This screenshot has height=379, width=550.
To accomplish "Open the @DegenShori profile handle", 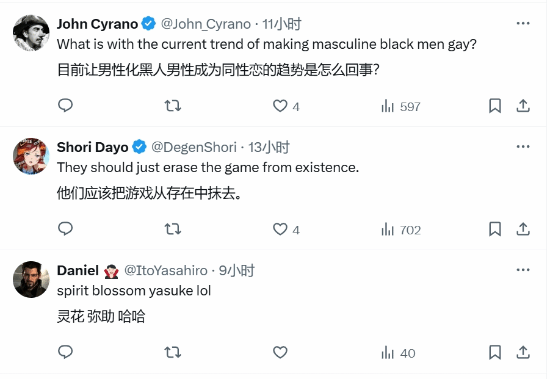I will pyautogui.click(x=194, y=147).
